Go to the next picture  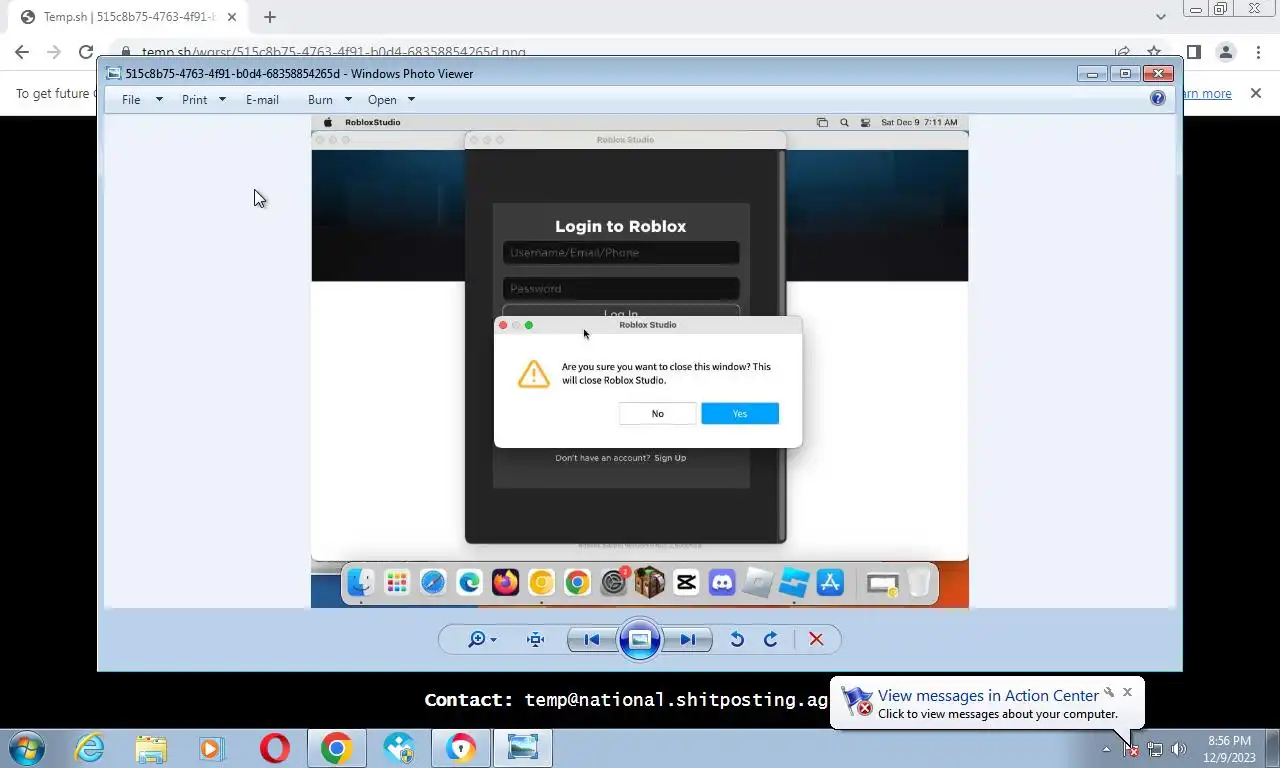click(688, 640)
